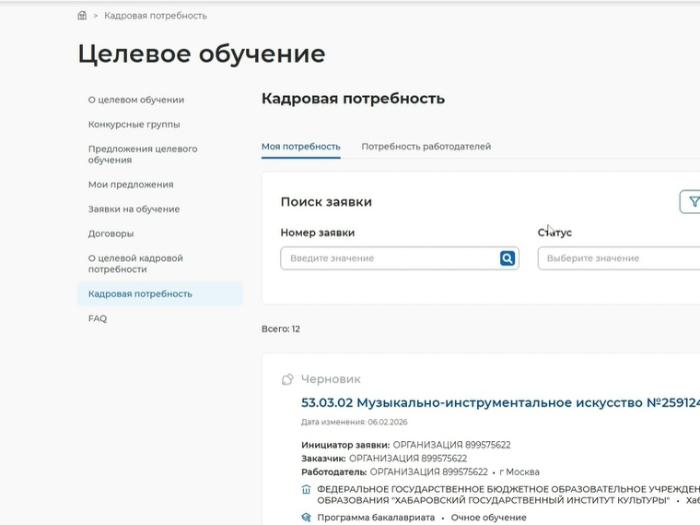Select Мои предложения in sidebar
This screenshot has height=525, width=700.
pos(131,184)
